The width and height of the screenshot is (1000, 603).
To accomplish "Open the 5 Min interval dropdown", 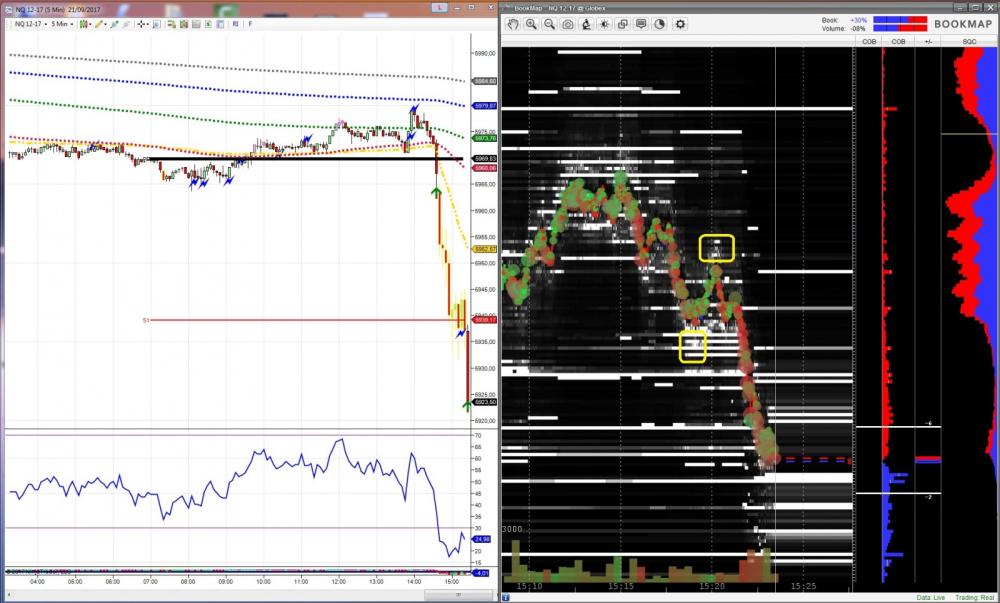I will (62, 24).
